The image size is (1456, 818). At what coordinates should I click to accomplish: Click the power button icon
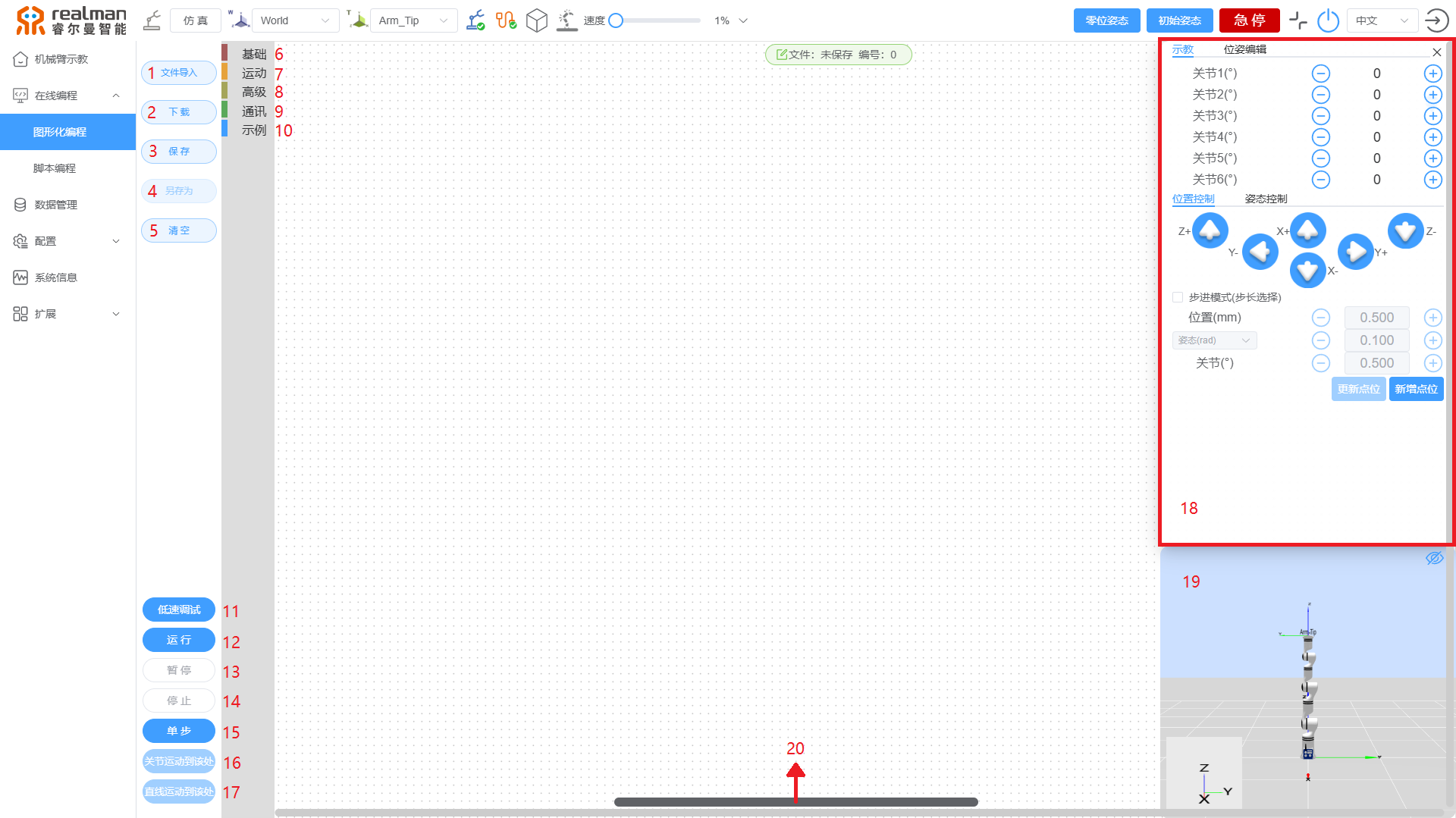pos(1328,20)
